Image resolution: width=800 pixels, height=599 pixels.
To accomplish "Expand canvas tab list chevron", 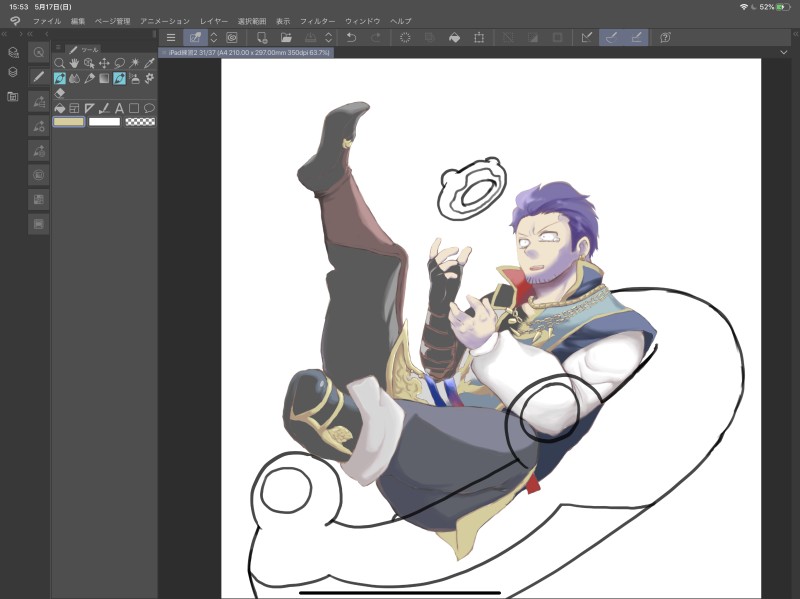I will point(784,53).
